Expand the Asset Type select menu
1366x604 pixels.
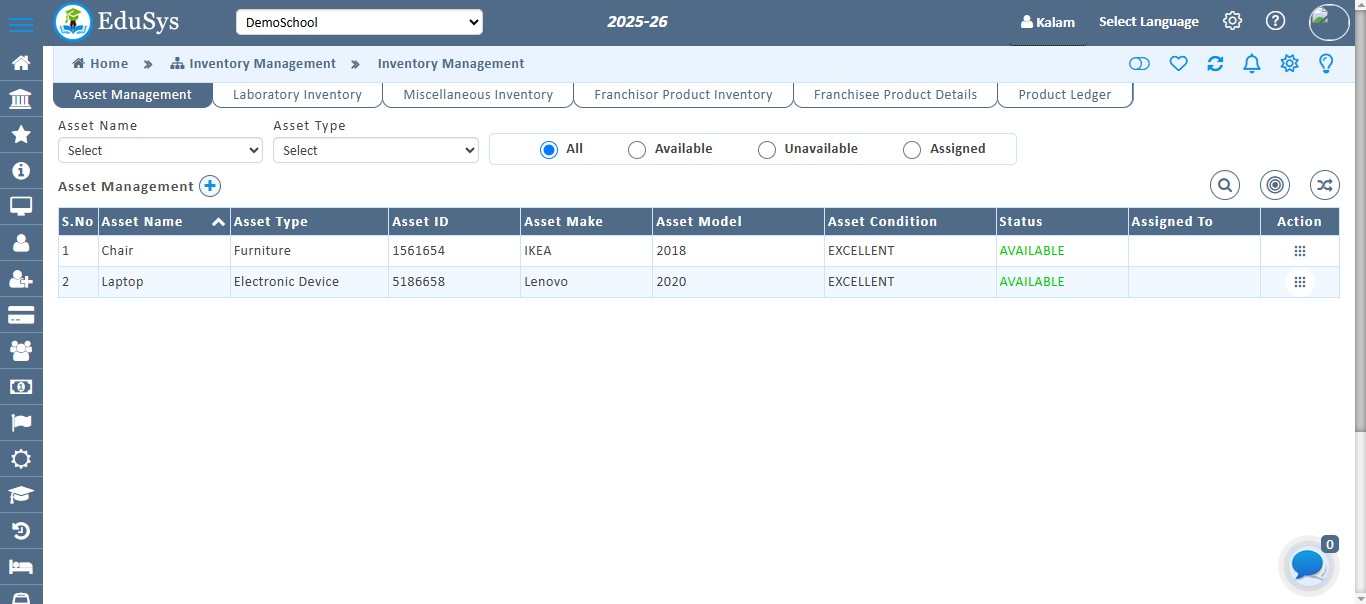[376, 149]
